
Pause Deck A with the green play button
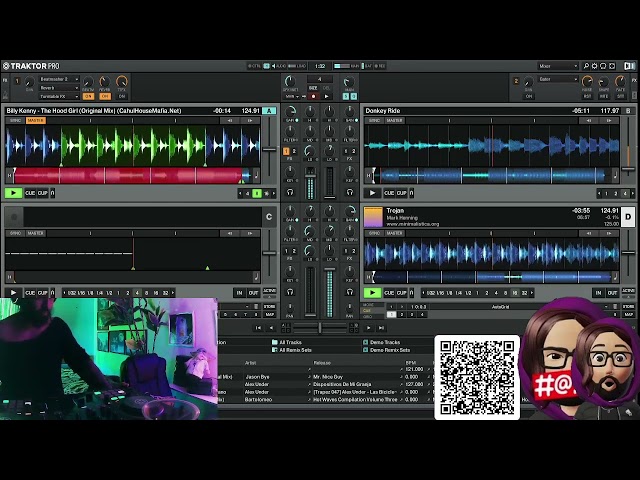(x=13, y=193)
